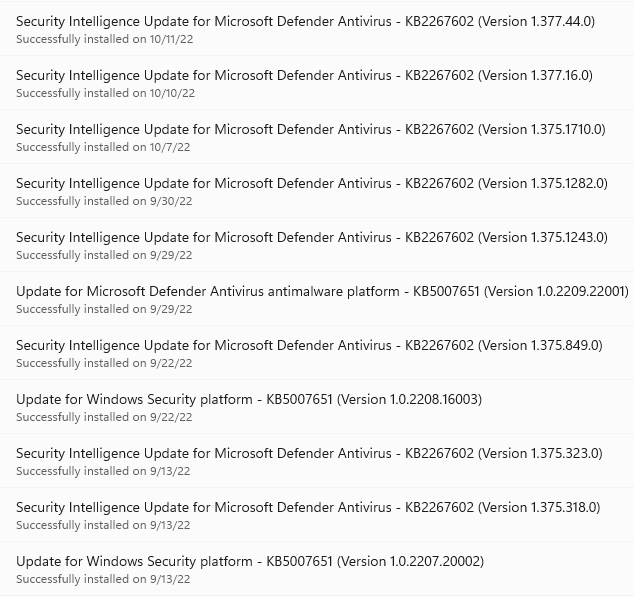Click status under version 1.377.44.0 update
634x597 pixels.
(x=105, y=39)
